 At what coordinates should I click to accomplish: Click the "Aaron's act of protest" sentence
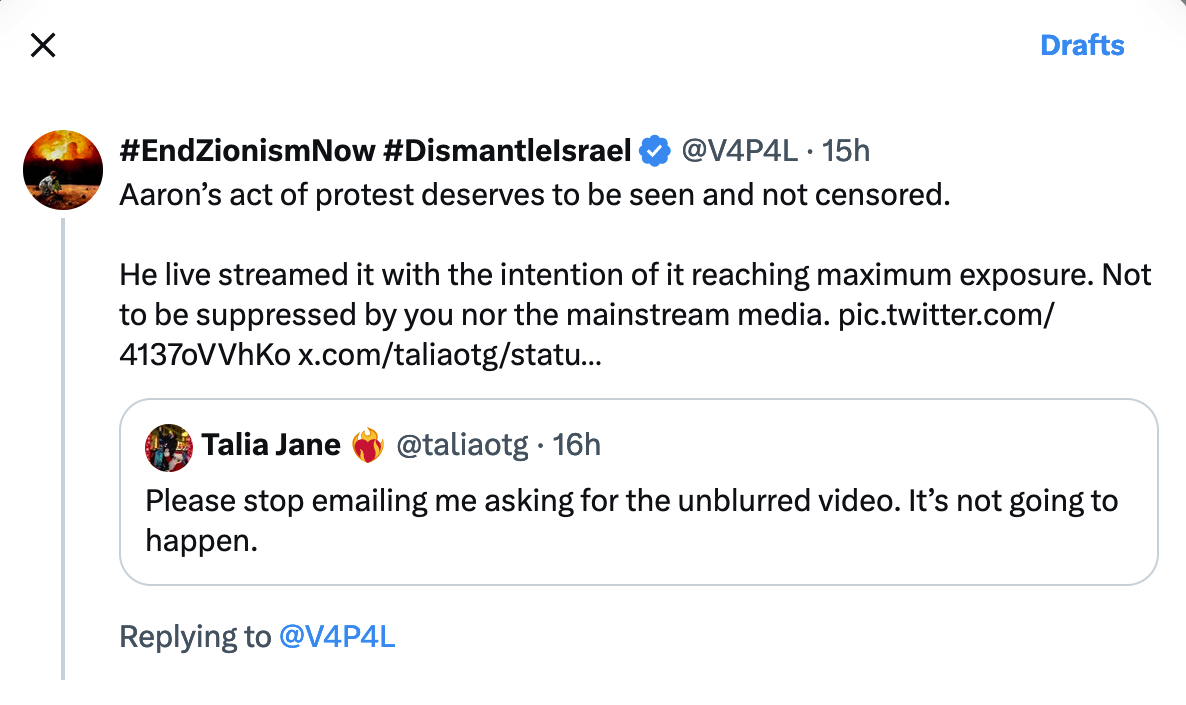point(534,194)
